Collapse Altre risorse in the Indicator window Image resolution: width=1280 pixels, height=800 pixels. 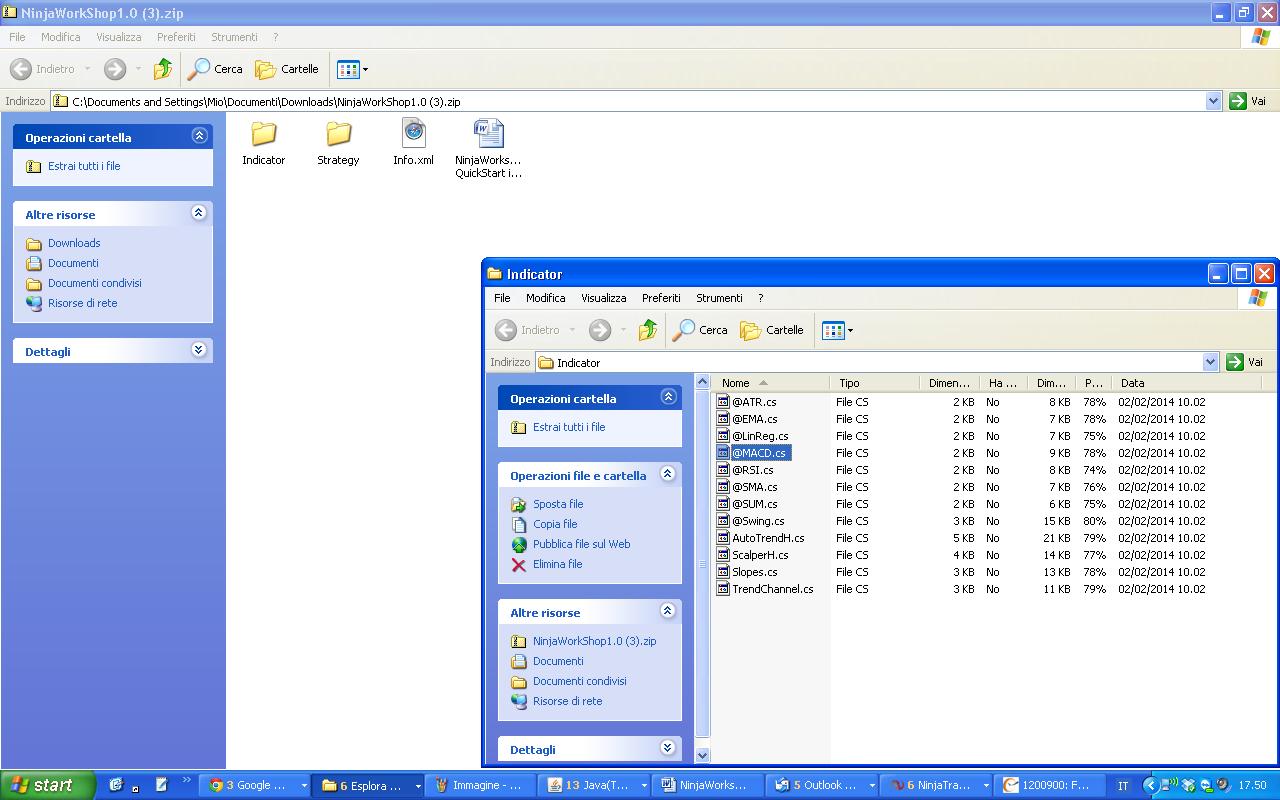pos(668,611)
